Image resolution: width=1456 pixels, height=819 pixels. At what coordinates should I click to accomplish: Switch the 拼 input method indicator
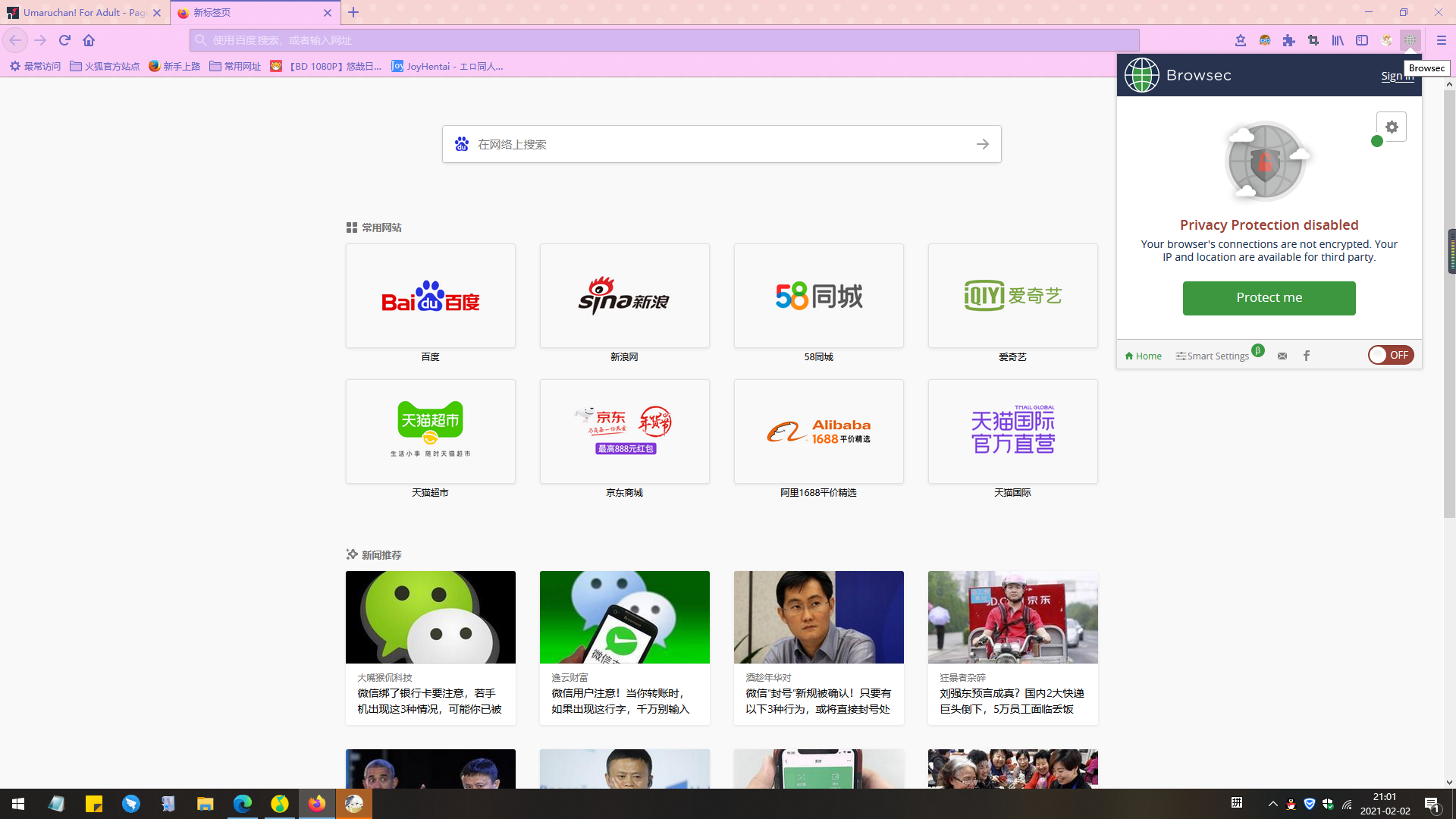[x=1237, y=804]
